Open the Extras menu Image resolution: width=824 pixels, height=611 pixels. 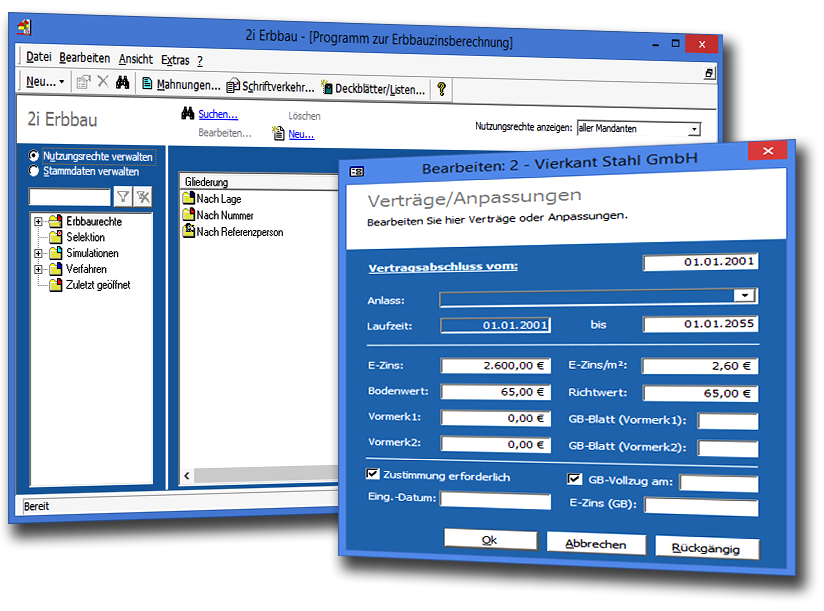[x=174, y=60]
